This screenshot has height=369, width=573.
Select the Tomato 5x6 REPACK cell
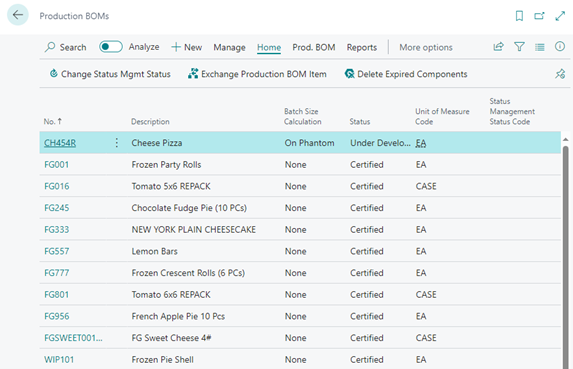click(171, 186)
